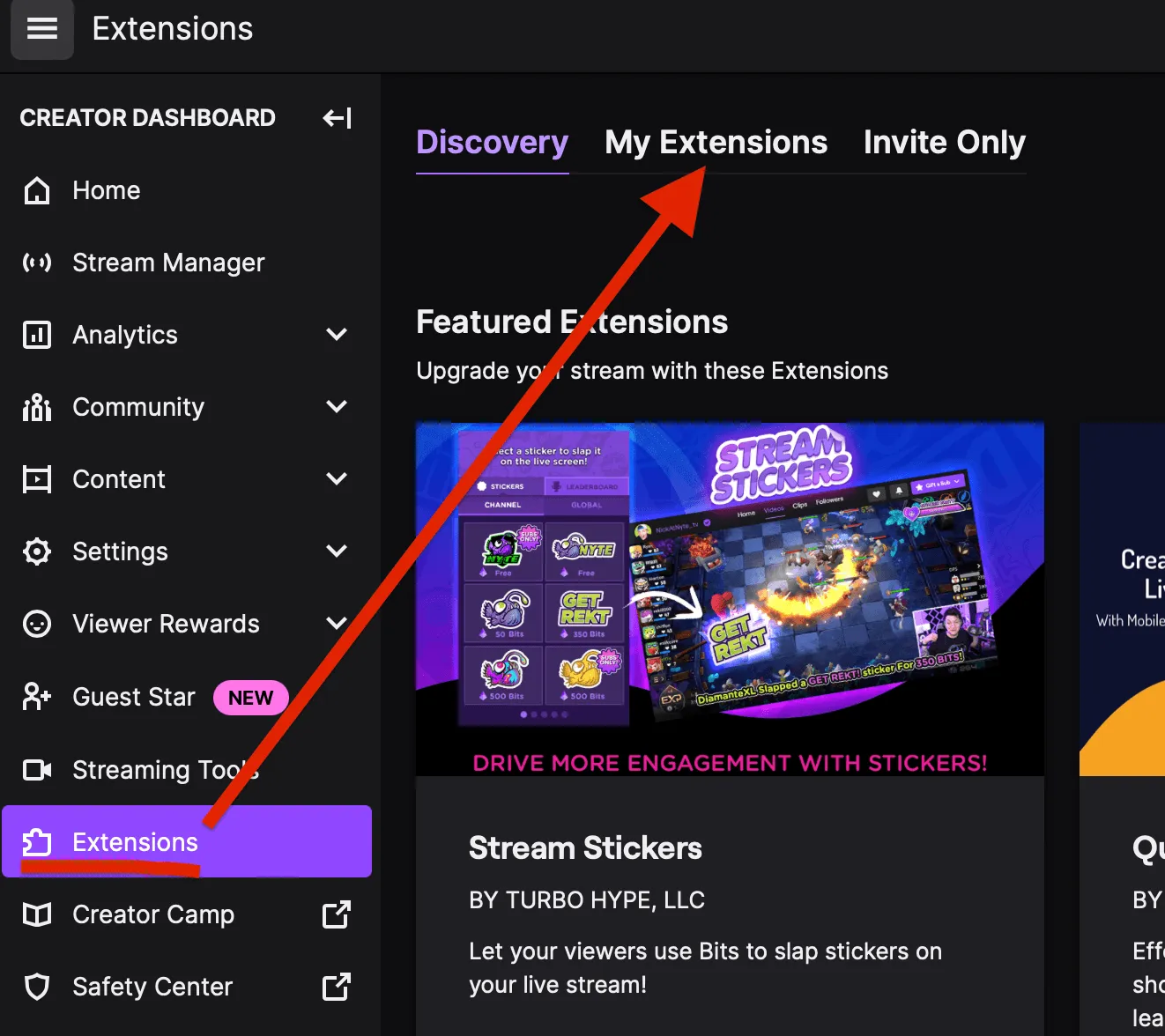Click the Viewer Rewards label
The image size is (1165, 1036).
pyautogui.click(x=166, y=624)
